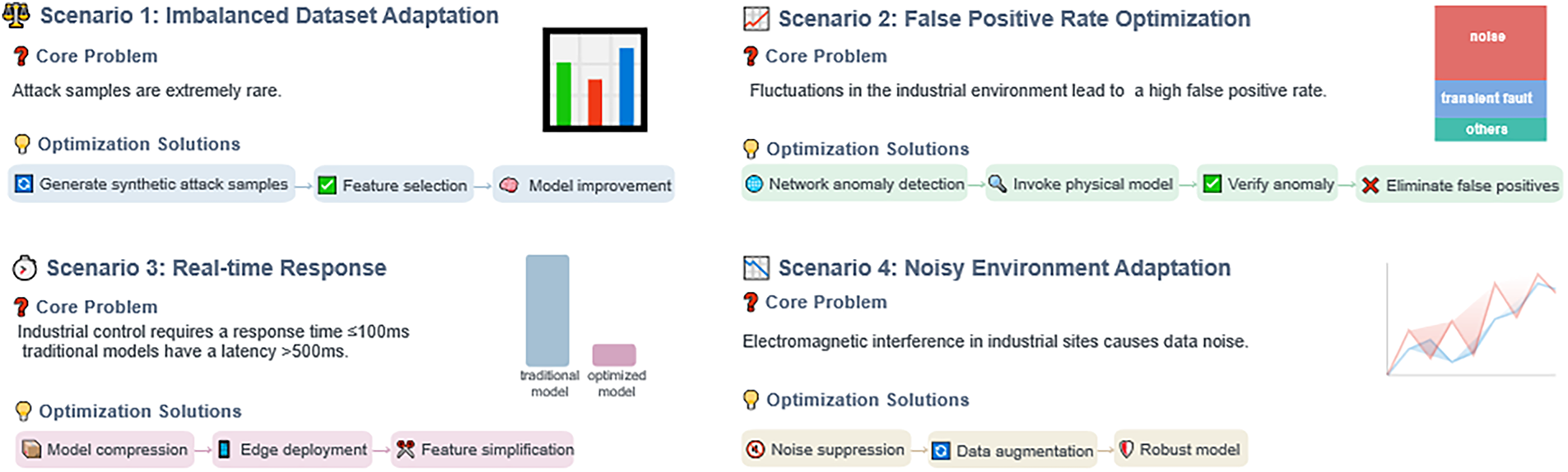Click the blue transient fault block
The image size is (1568, 472).
[x=1490, y=99]
